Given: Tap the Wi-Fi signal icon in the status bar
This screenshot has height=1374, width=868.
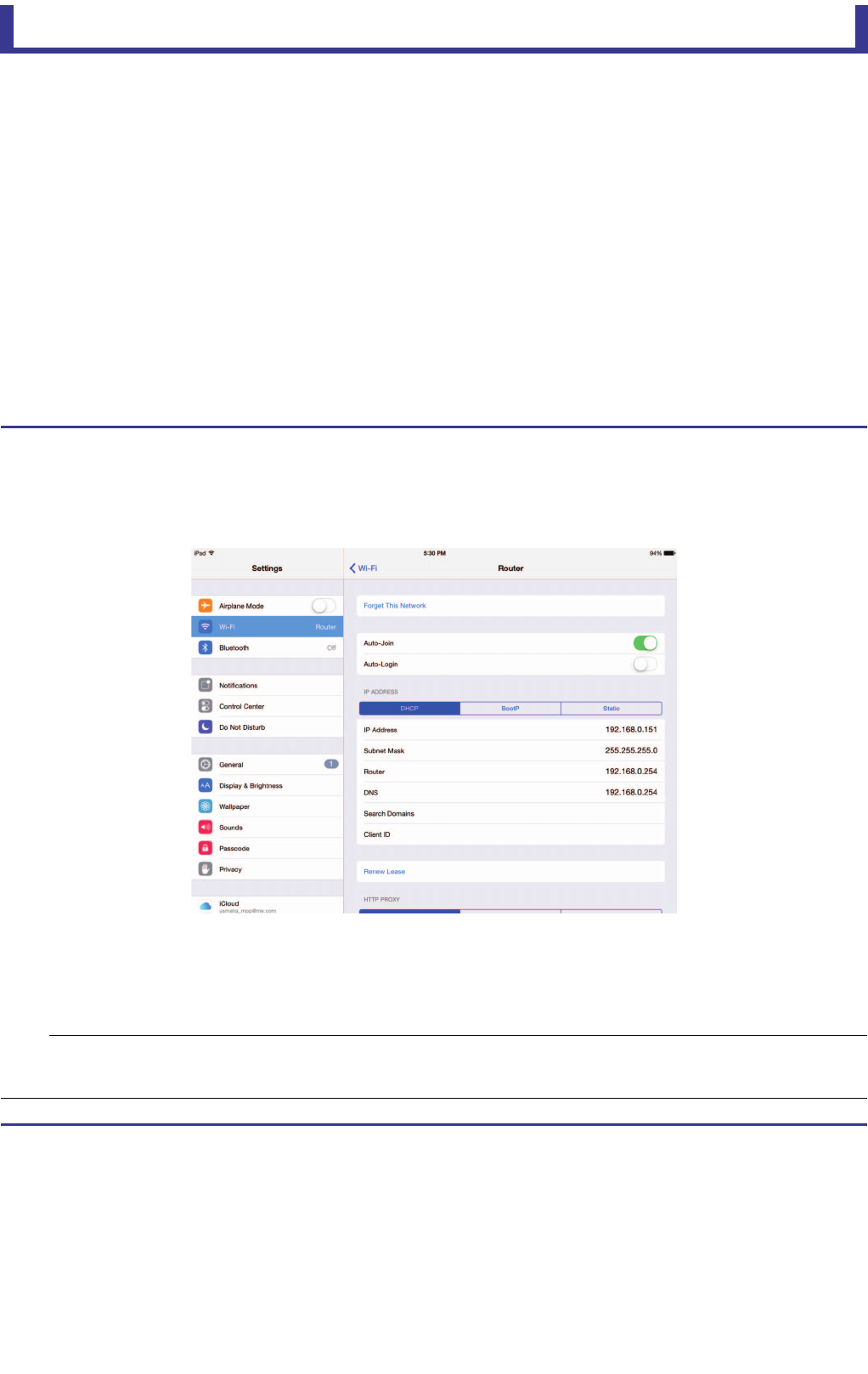Looking at the screenshot, I should 211,553.
